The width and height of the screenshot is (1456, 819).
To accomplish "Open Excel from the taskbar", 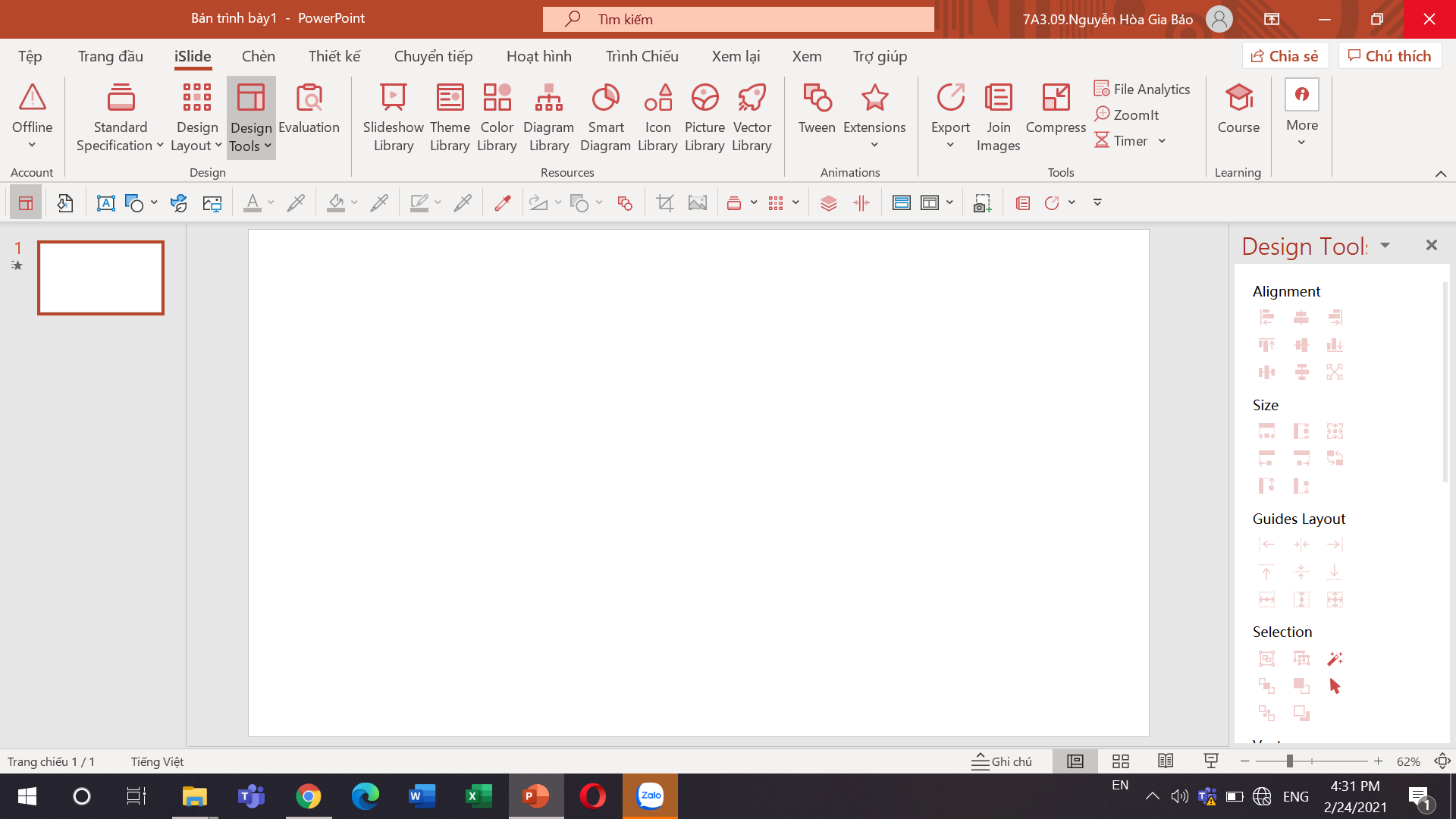I will 479,796.
